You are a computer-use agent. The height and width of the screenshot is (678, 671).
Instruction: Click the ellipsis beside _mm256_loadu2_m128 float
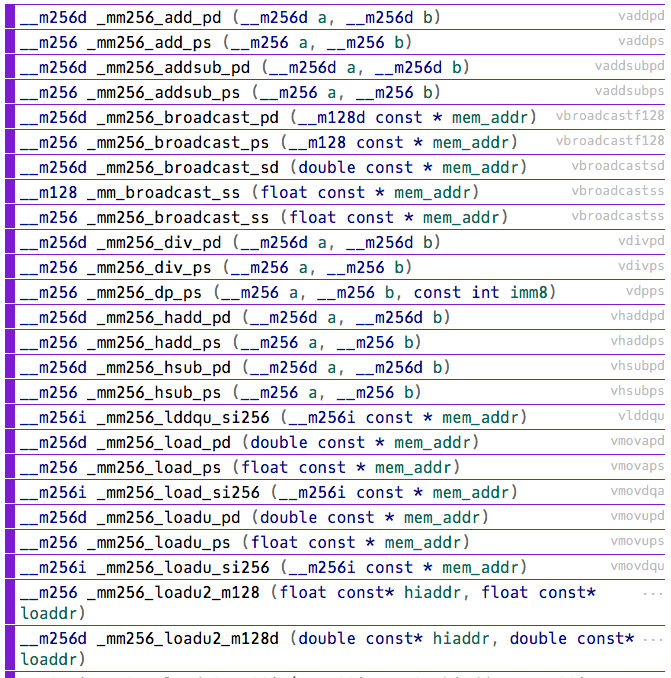653,595
